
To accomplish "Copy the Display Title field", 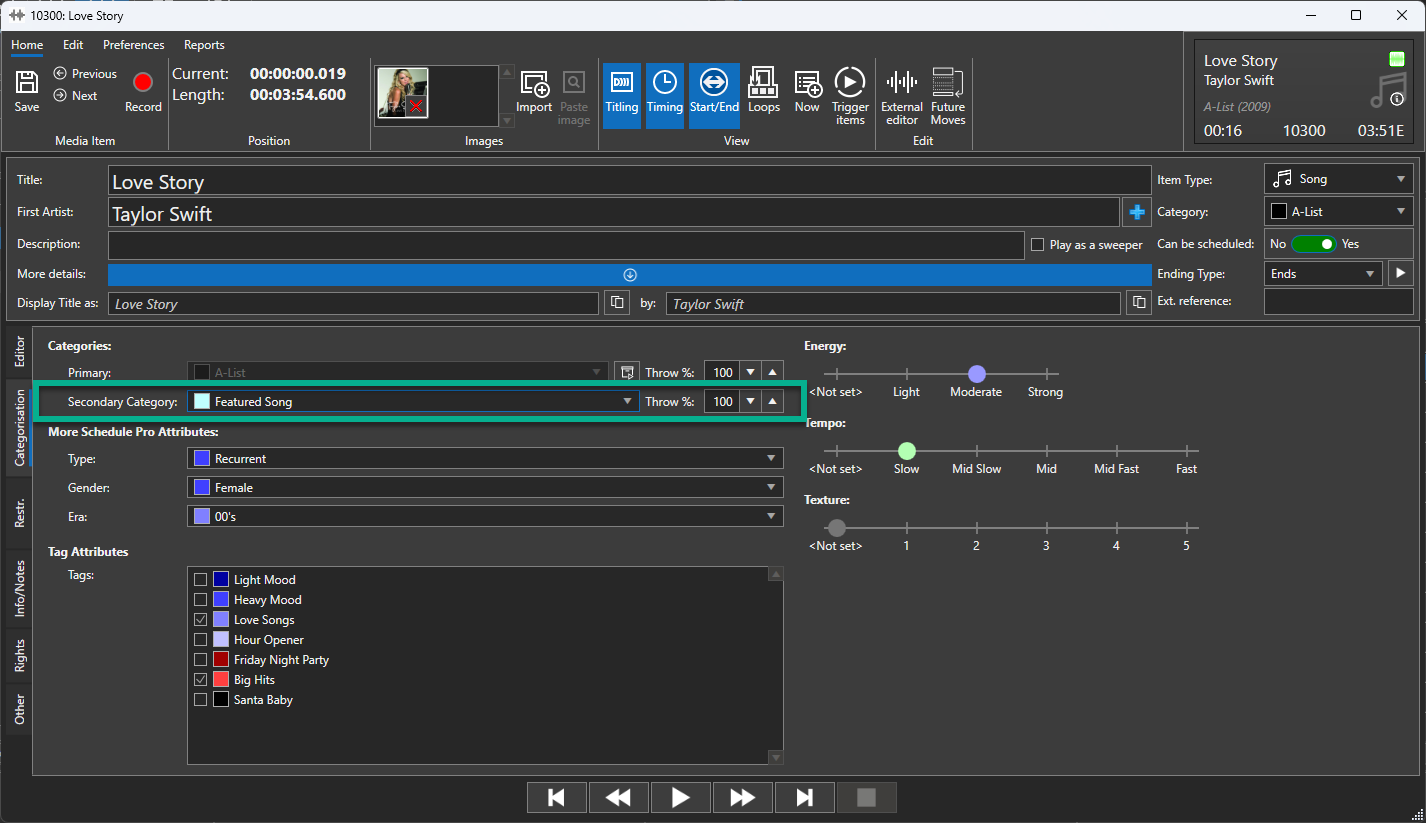I will coord(617,303).
